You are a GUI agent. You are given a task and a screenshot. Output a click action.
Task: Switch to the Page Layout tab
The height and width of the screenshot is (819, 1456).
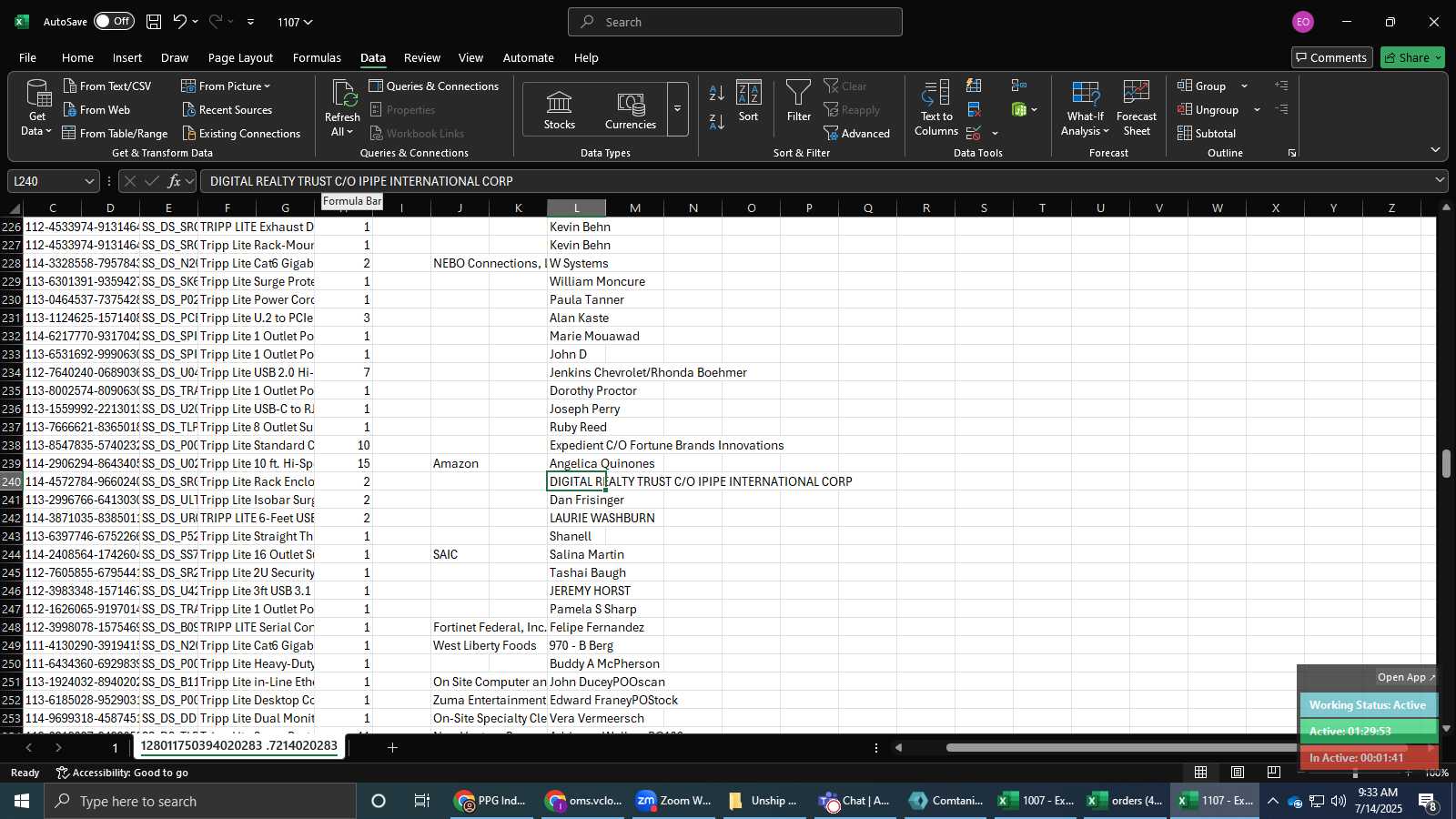click(240, 57)
